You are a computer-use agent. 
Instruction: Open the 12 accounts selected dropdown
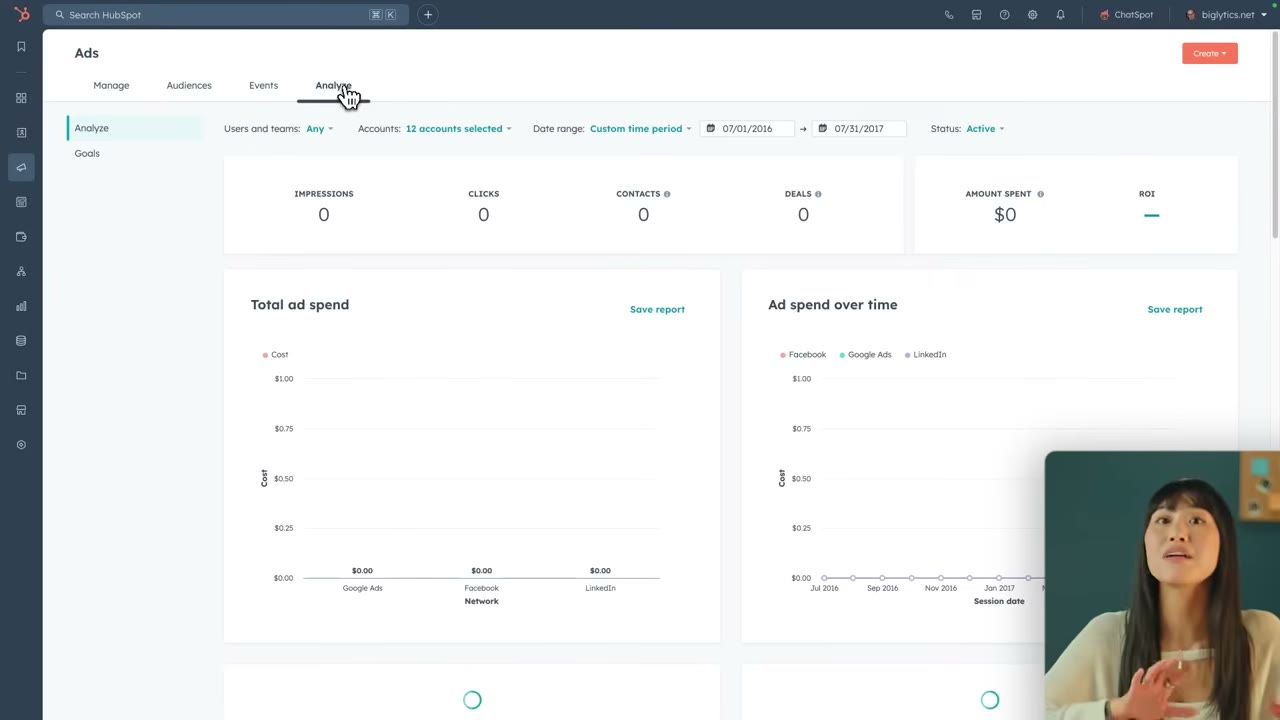(x=458, y=128)
